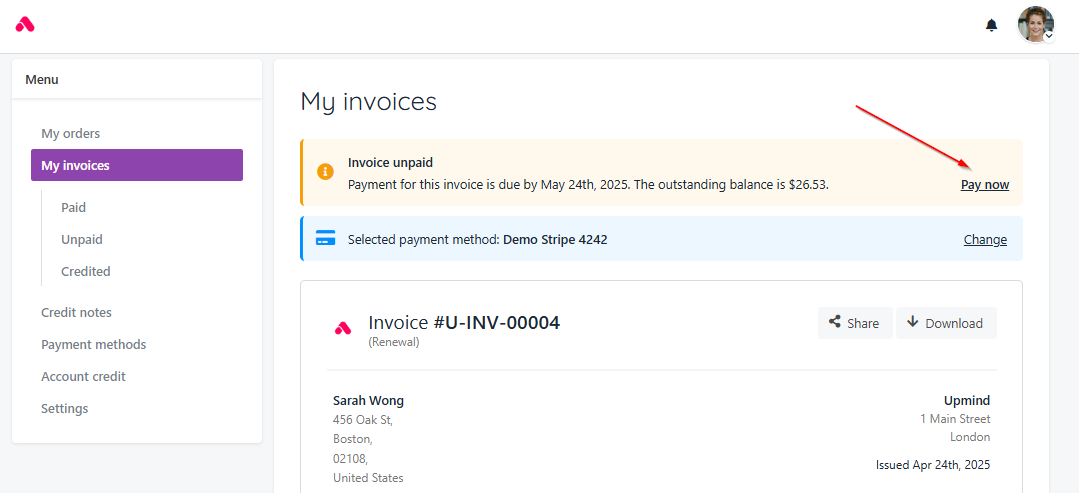Click the 456 Oak St address line
Image resolution: width=1079 pixels, height=493 pixels.
[363, 419]
